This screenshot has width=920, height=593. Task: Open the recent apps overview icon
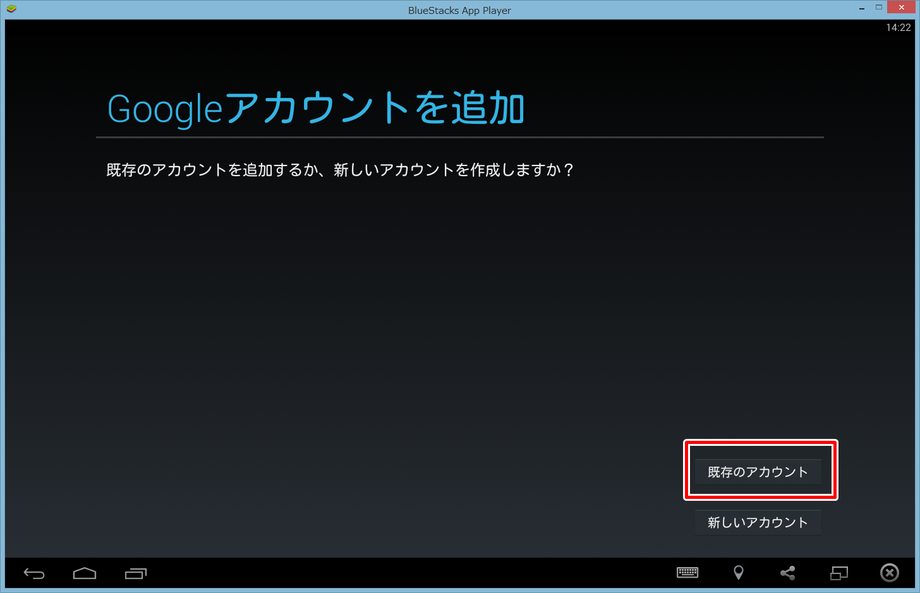pos(136,573)
